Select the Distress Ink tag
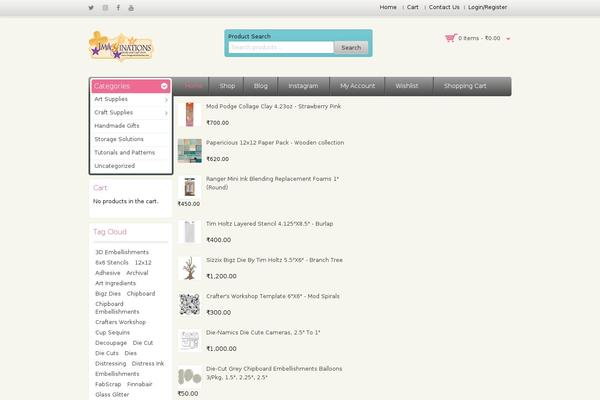This screenshot has height=400, width=600. point(148,364)
